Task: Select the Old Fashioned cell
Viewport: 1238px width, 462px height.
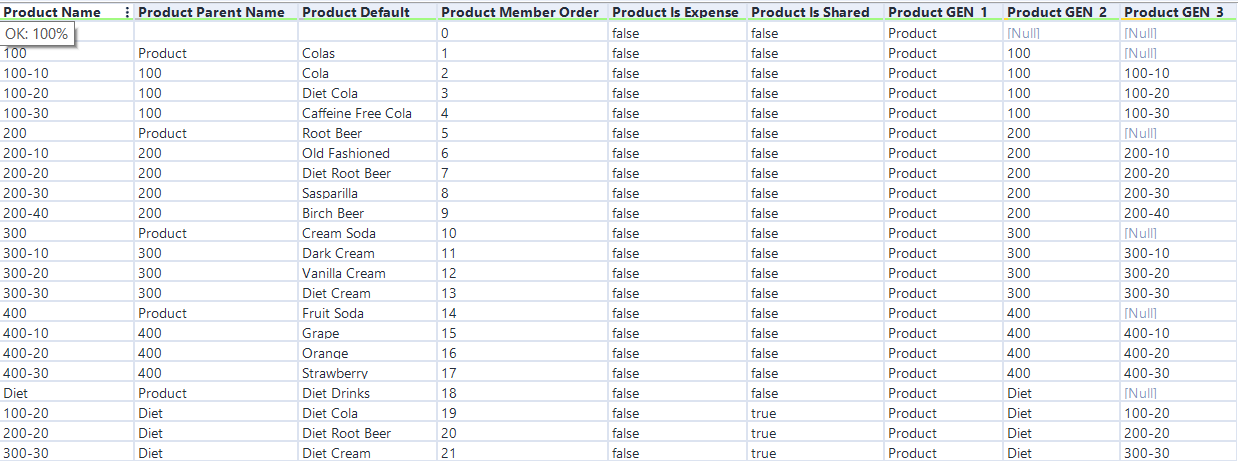Action: (x=346, y=153)
